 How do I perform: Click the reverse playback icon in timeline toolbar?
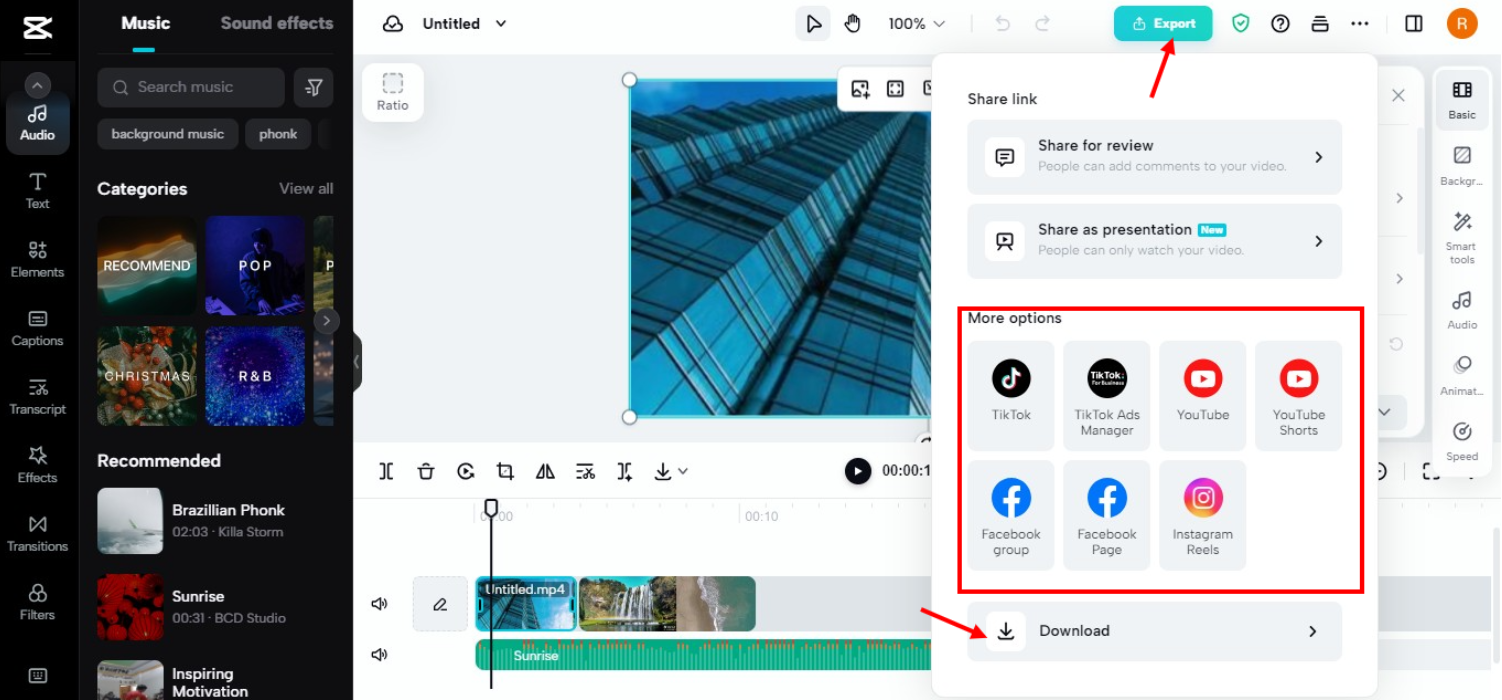pos(466,471)
